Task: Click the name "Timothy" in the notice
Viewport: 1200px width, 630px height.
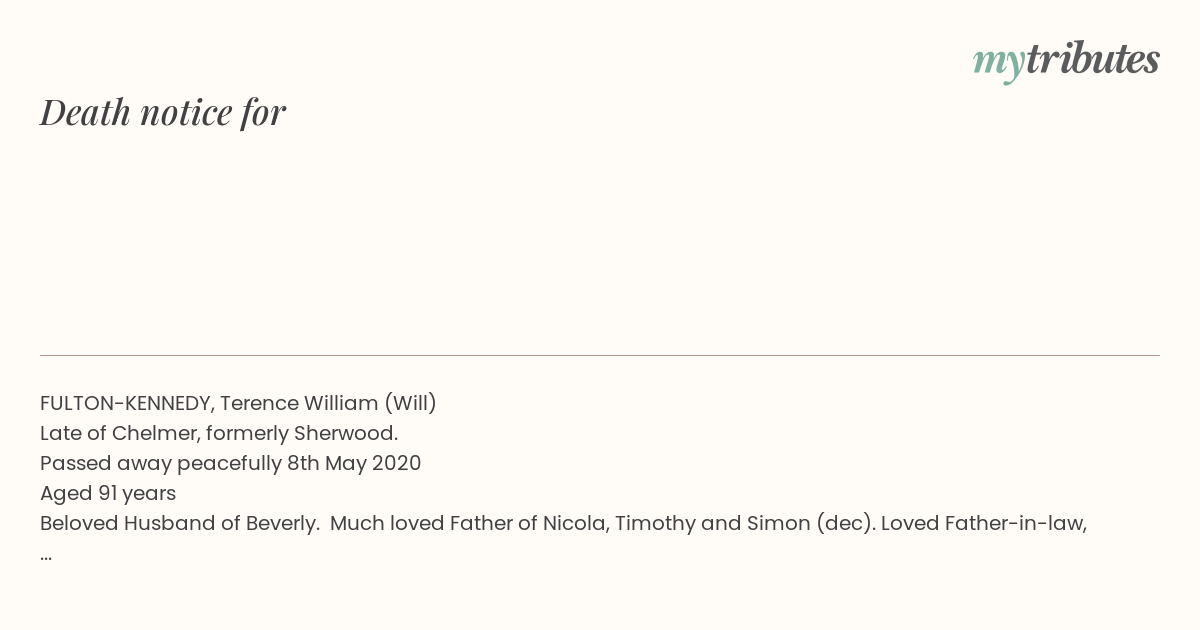Action: click(x=656, y=523)
